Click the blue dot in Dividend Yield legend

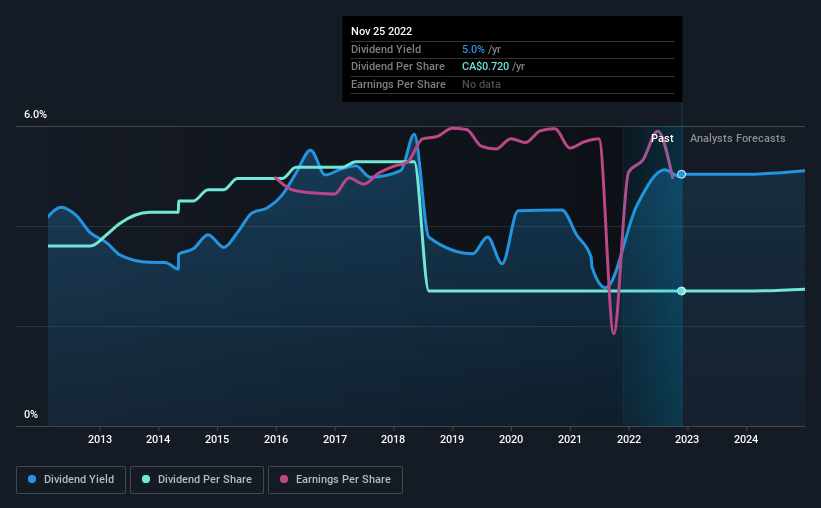(32, 479)
